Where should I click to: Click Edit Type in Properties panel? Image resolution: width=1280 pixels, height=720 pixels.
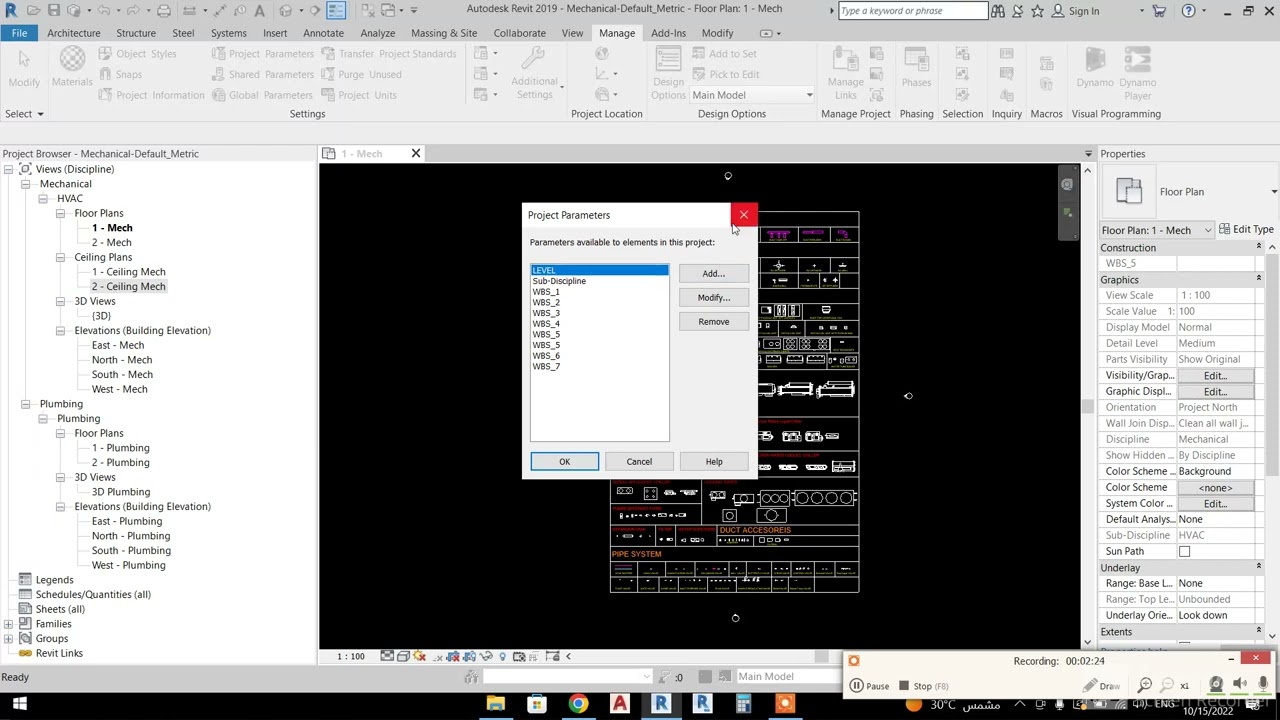pos(1246,230)
